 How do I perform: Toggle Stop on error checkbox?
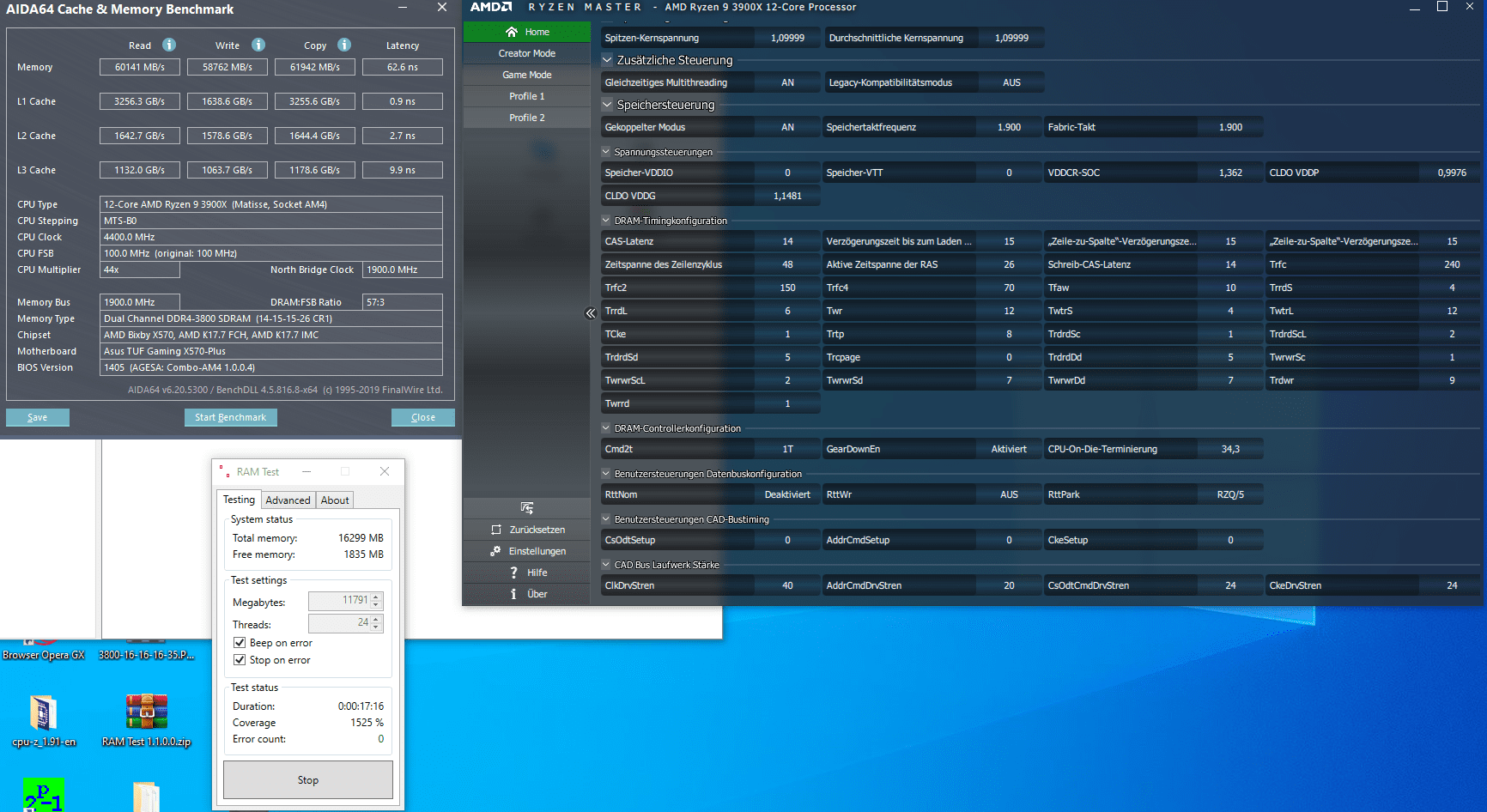240,659
